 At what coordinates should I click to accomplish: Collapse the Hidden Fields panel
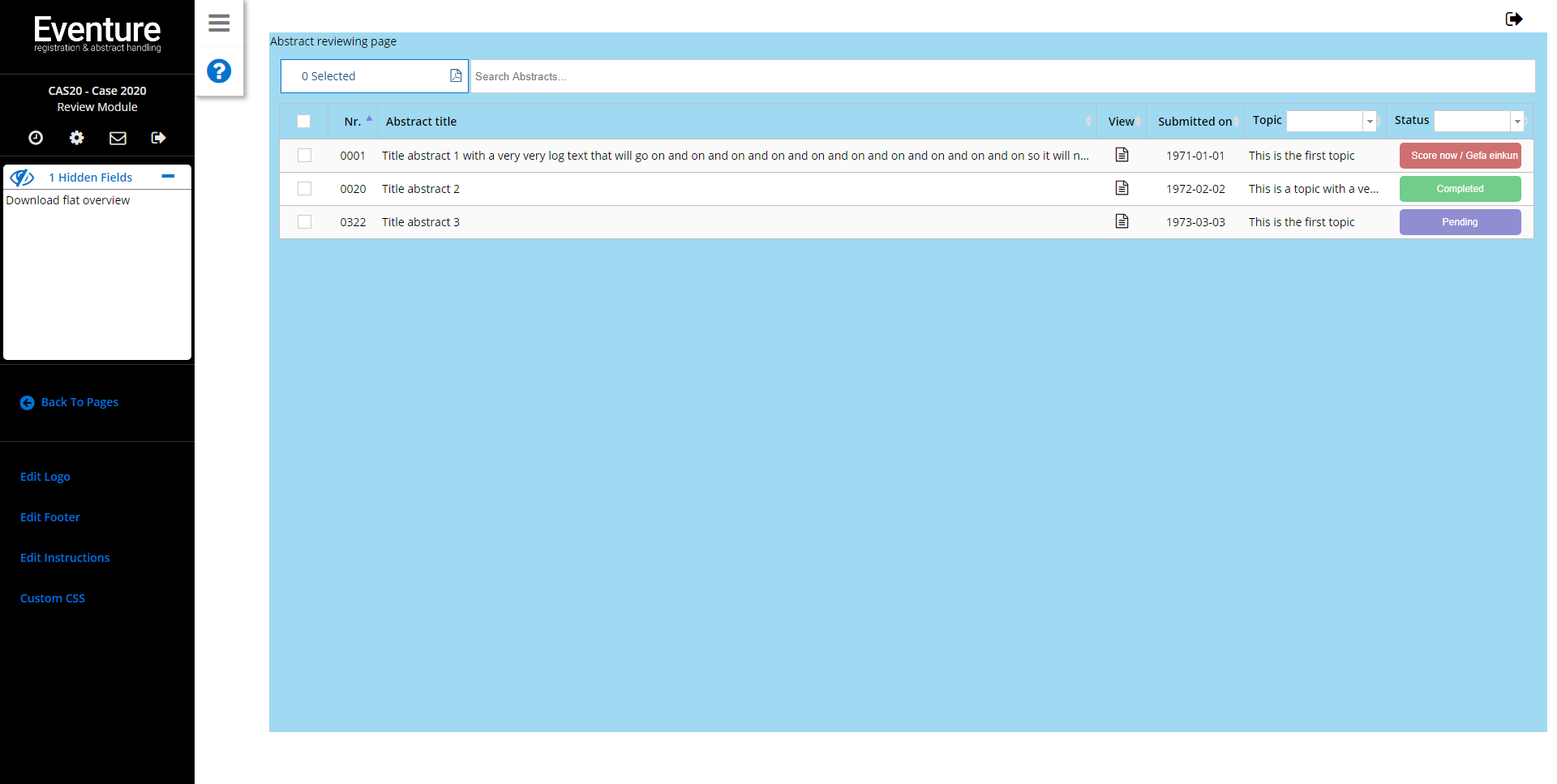click(169, 175)
